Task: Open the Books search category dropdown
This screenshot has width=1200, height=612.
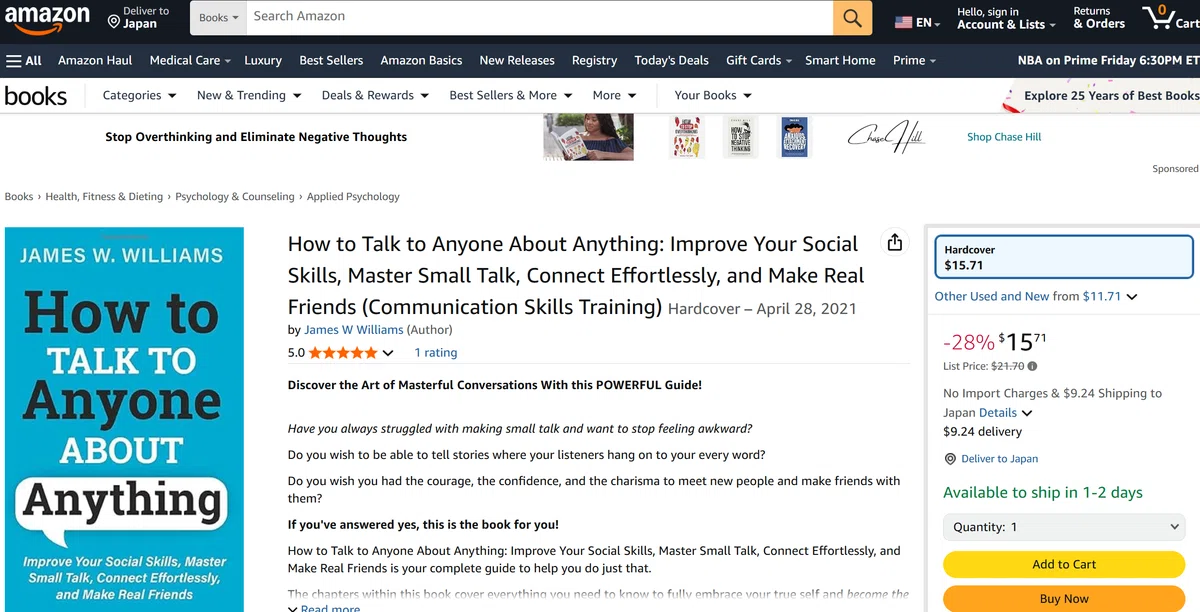Action: (x=219, y=17)
